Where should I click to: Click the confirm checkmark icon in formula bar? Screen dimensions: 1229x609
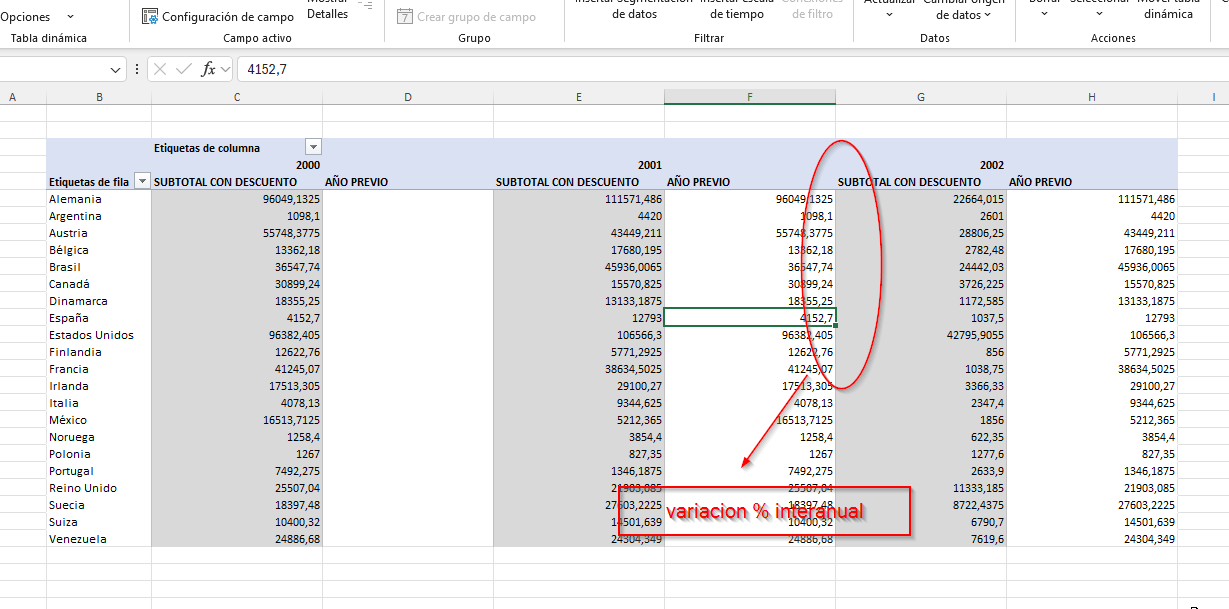point(183,69)
